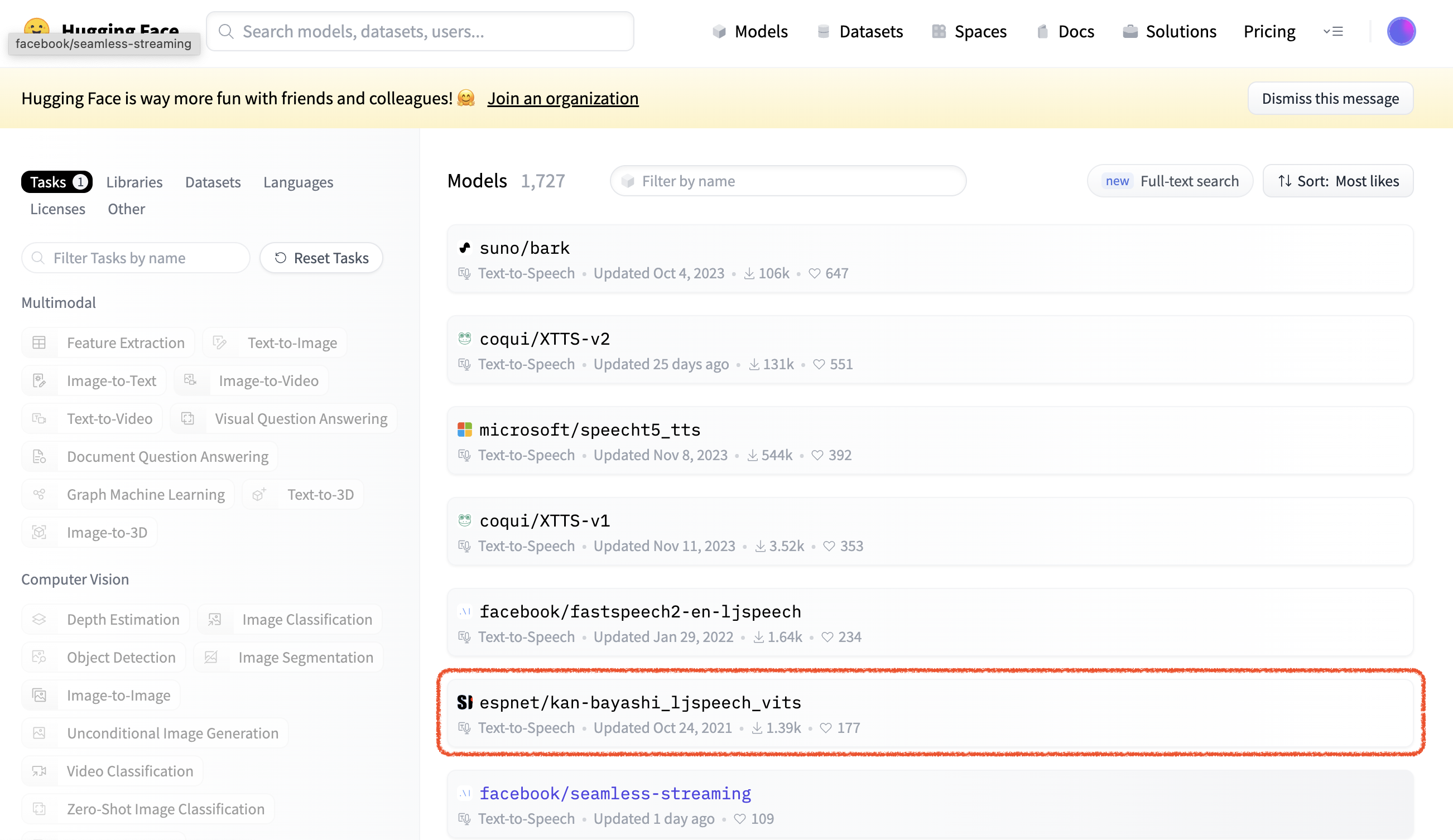Screen dimensions: 1453x840
Task: Click the Object Detection task icon
Action: click(x=39, y=657)
